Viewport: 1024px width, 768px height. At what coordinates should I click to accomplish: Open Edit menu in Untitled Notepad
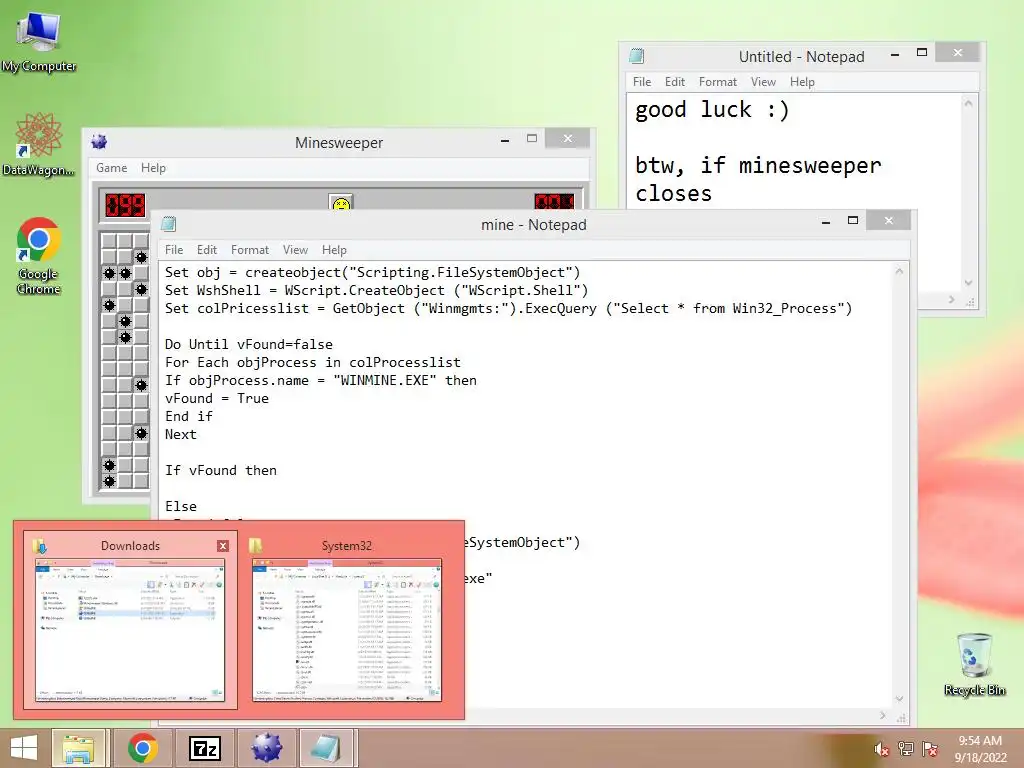675,82
